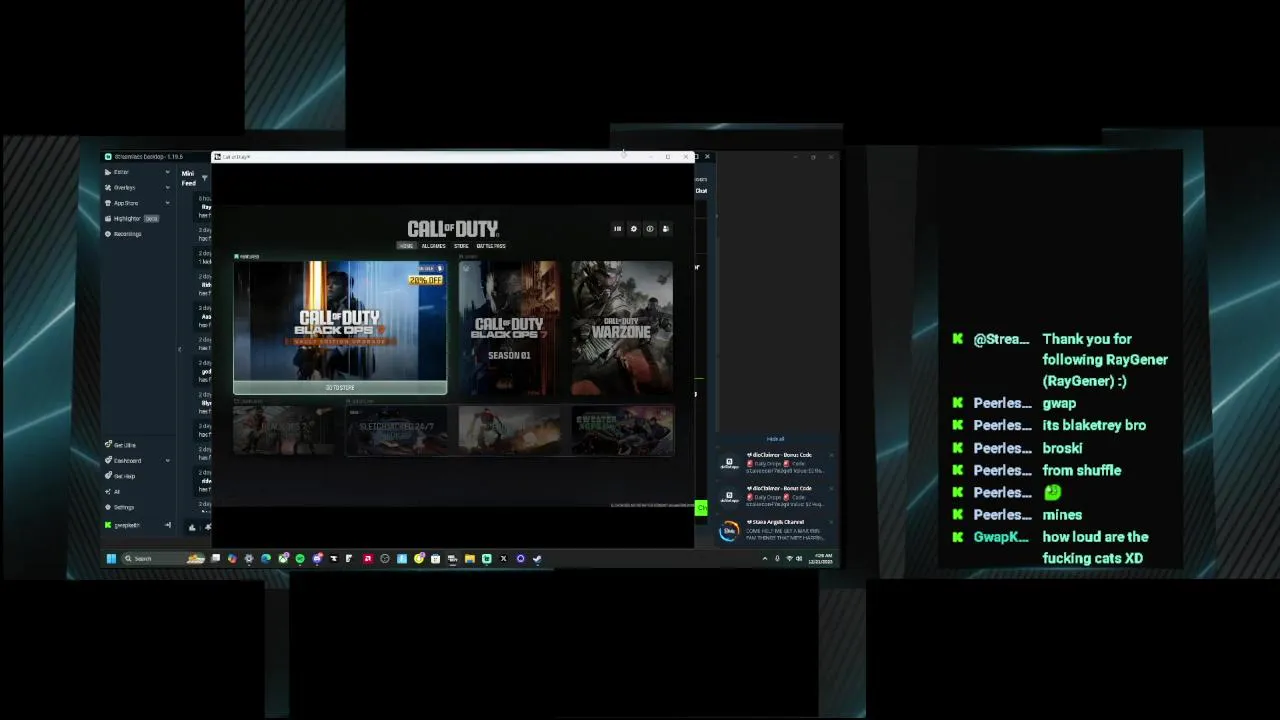Expand the Editor submenu arrow
The image size is (1280, 720).
pyautogui.click(x=167, y=172)
